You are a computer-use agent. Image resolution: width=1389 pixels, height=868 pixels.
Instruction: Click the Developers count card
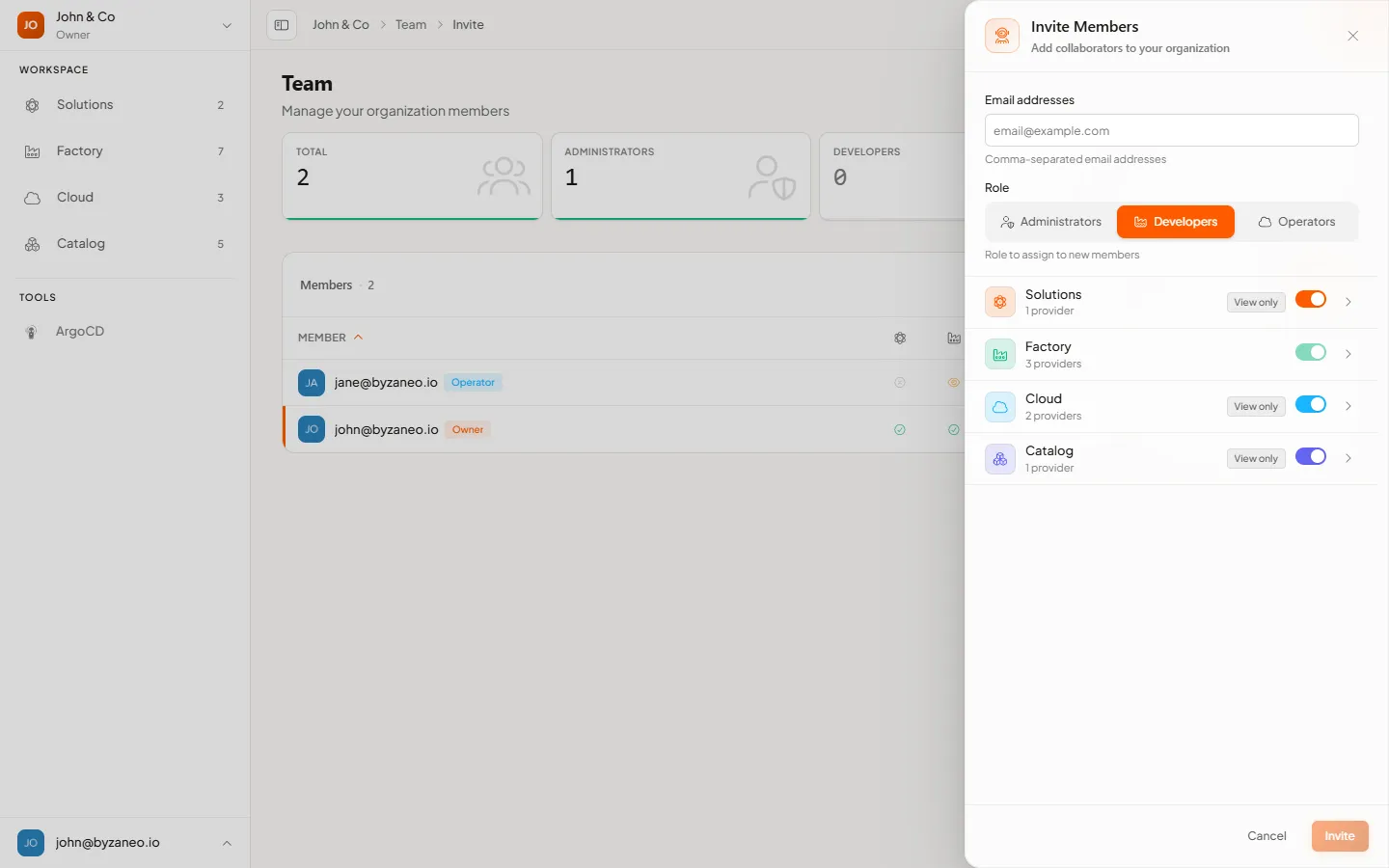point(892,176)
